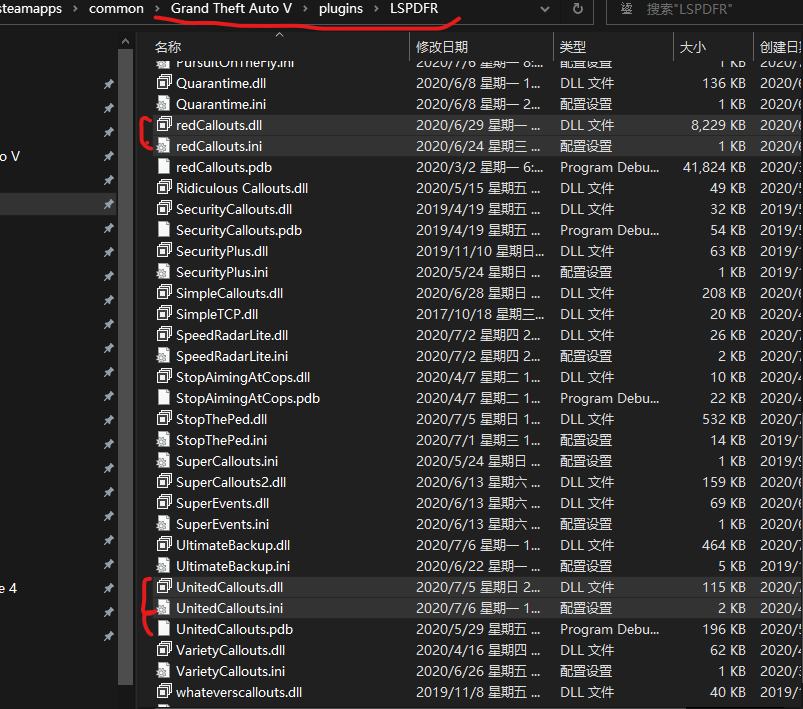Screen dimensions: 803x709
Task: Click the StopThePed.dll file icon
Action: (164, 418)
